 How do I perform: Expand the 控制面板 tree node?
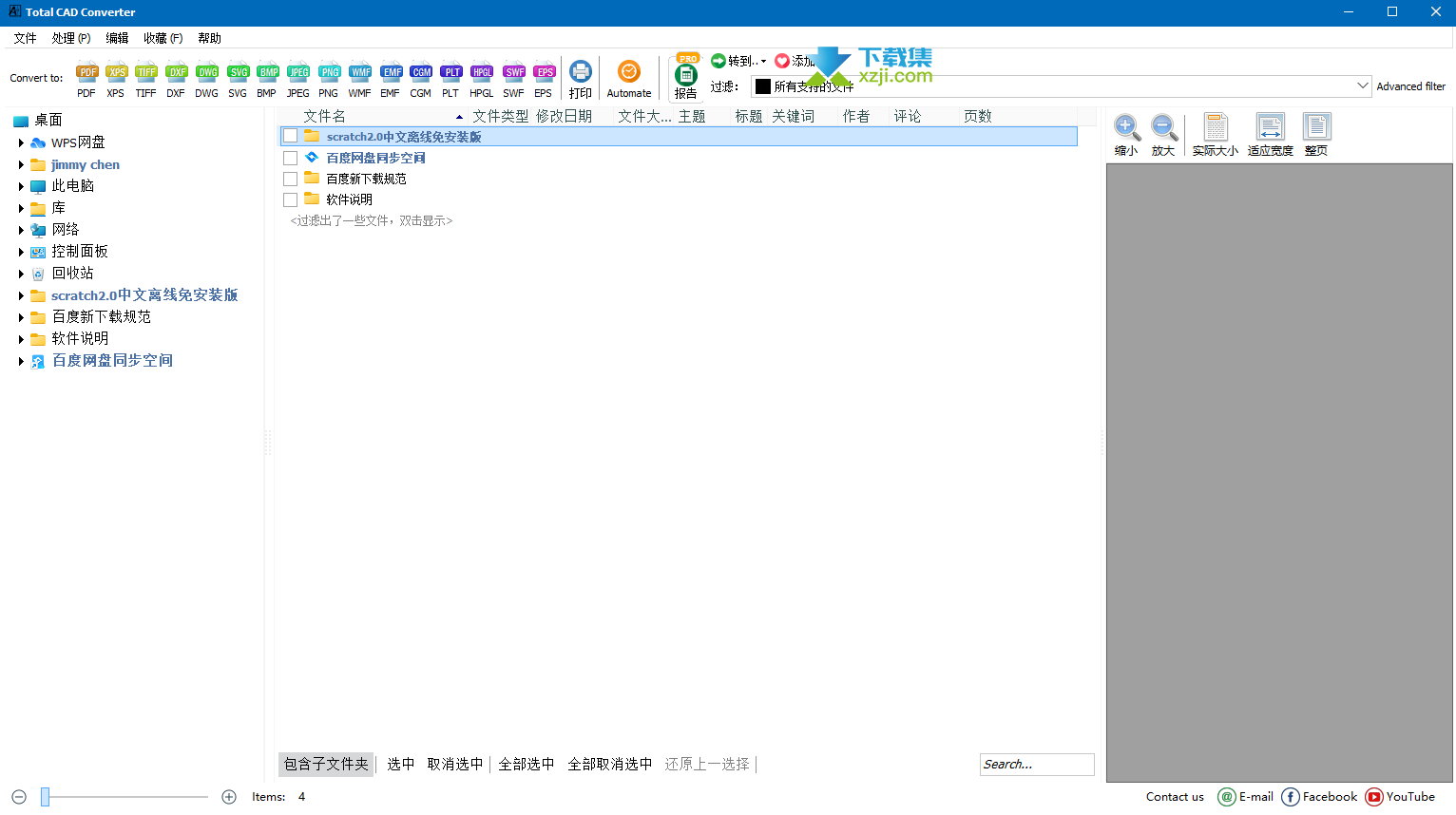21,252
